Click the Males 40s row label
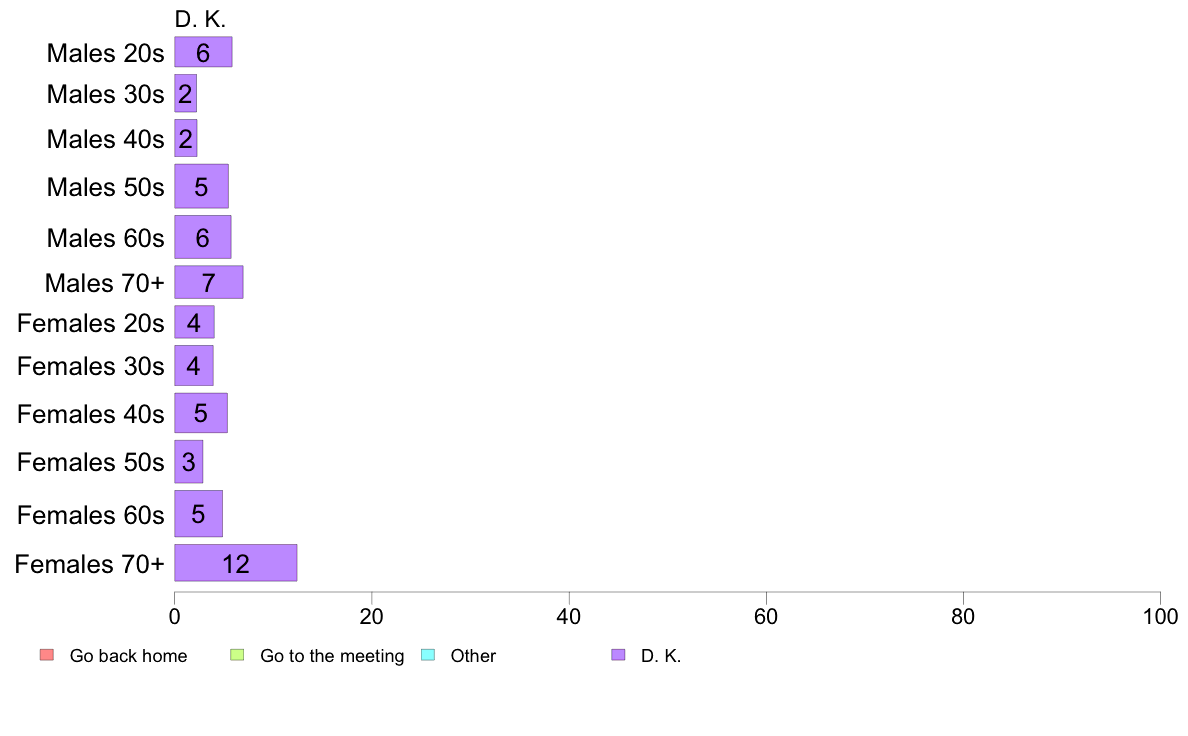1188x736 pixels. coord(105,139)
